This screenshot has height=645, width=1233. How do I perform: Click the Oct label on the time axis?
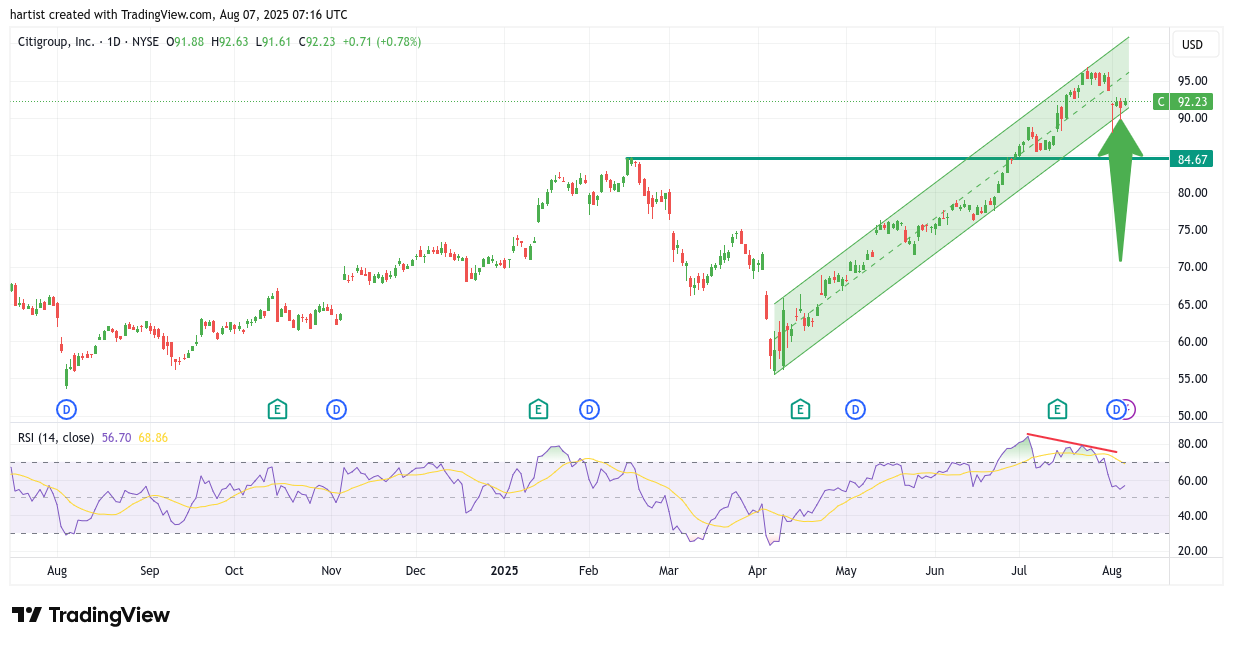click(x=234, y=572)
